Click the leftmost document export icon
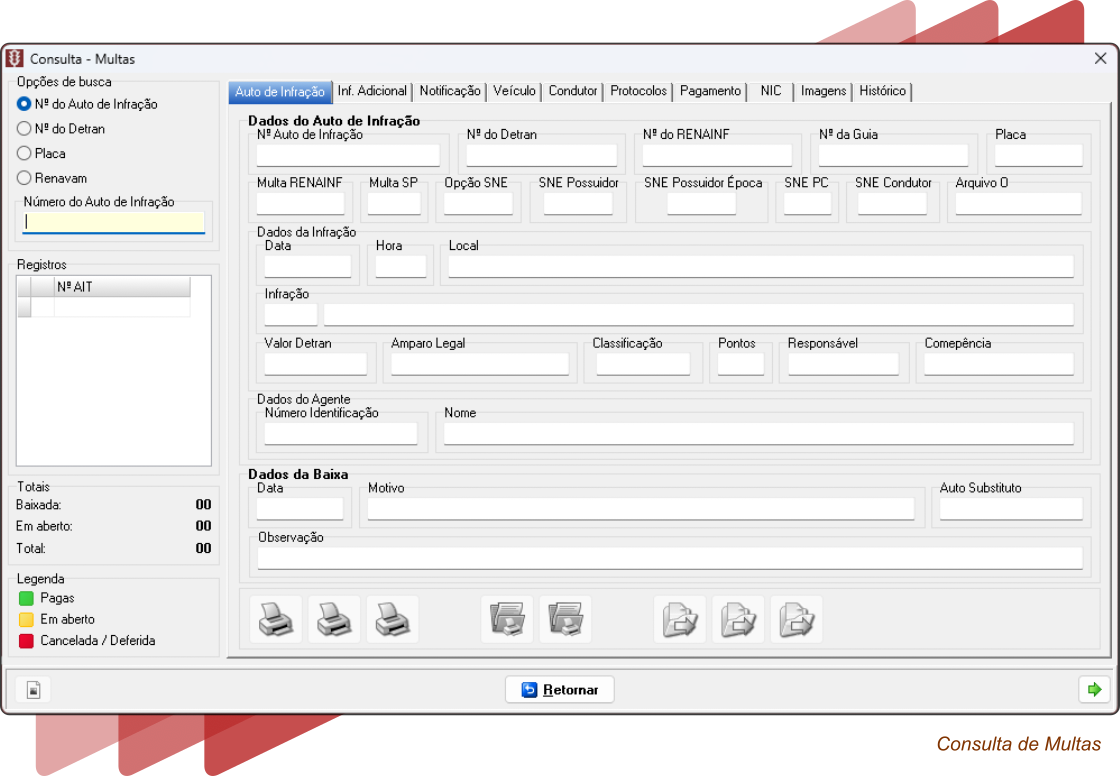 click(680, 620)
